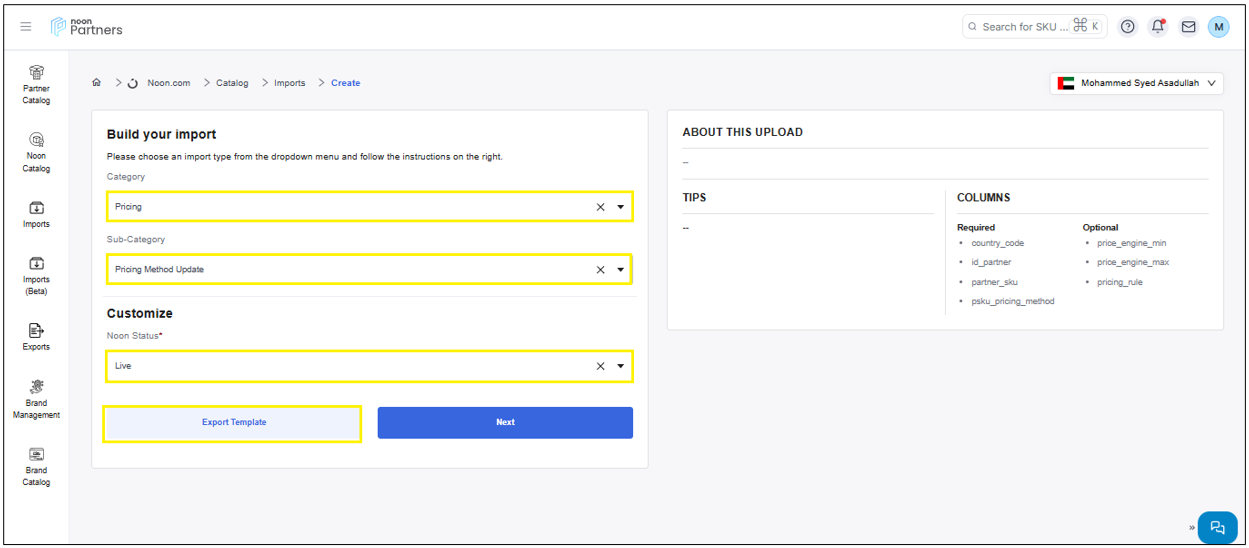Click the Export Template button
1249x548 pixels.
coord(233,423)
